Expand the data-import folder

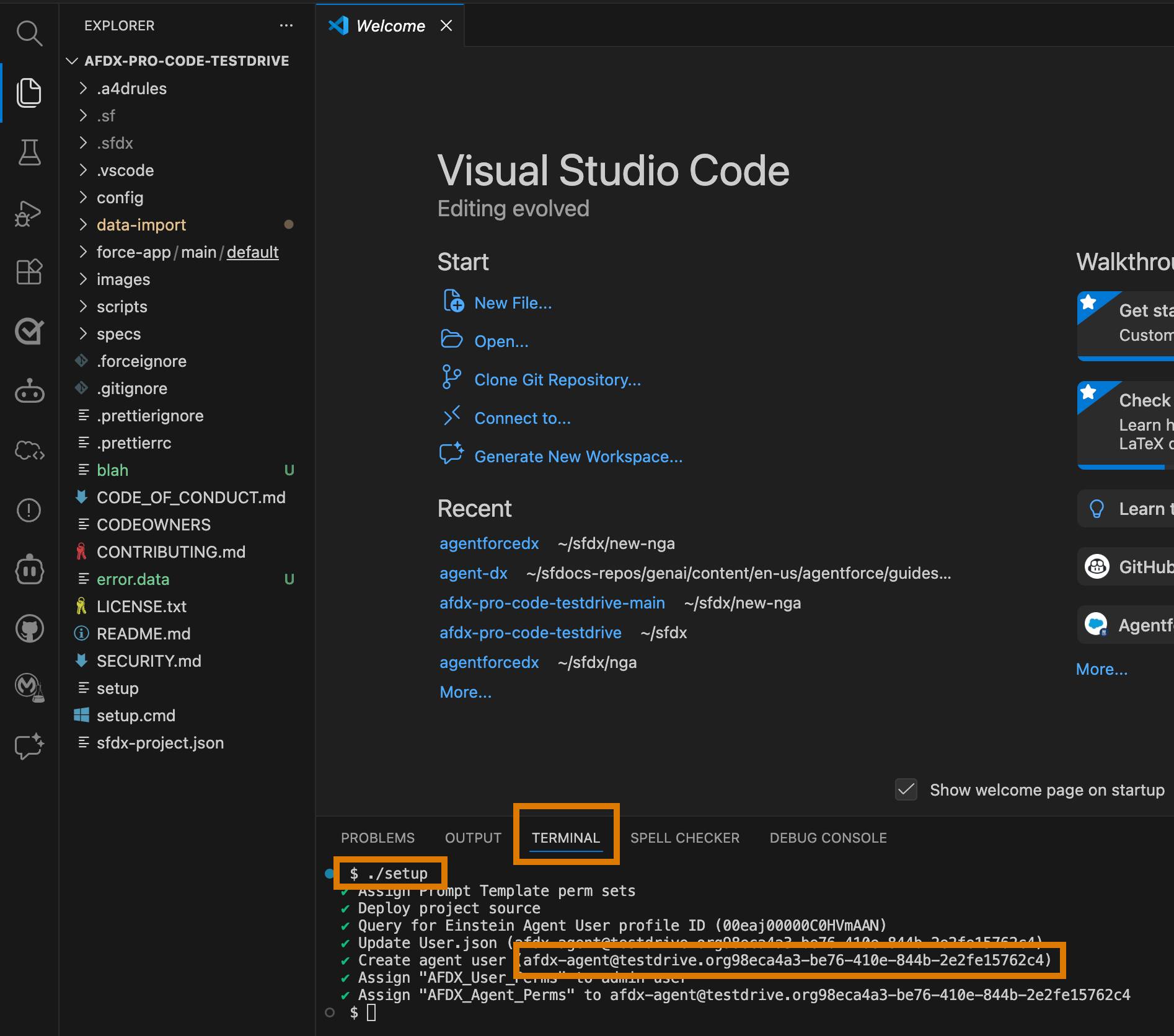tap(83, 225)
